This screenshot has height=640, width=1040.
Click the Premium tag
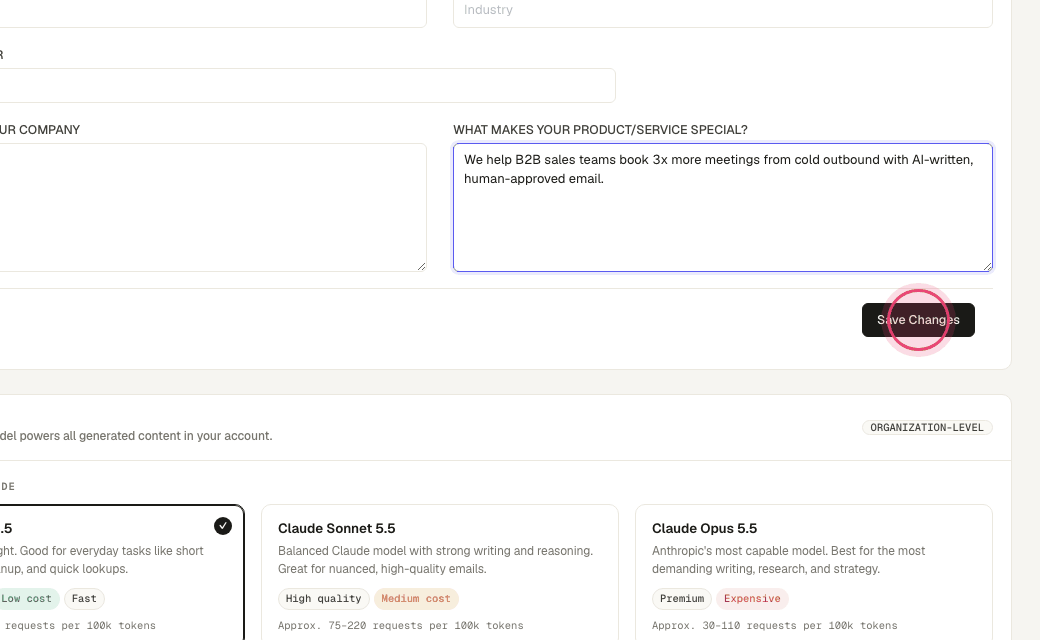point(682,599)
